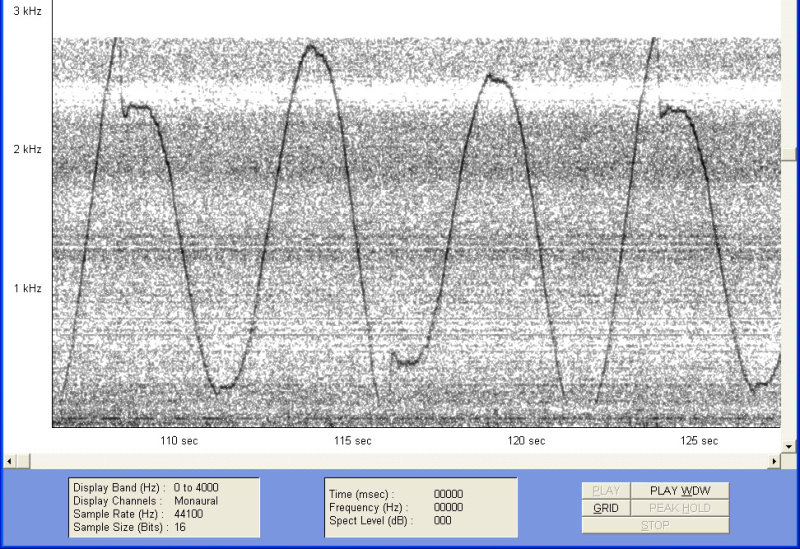Click the horizontal scrollbar right arrow
The image size is (800, 549).
tap(774, 461)
